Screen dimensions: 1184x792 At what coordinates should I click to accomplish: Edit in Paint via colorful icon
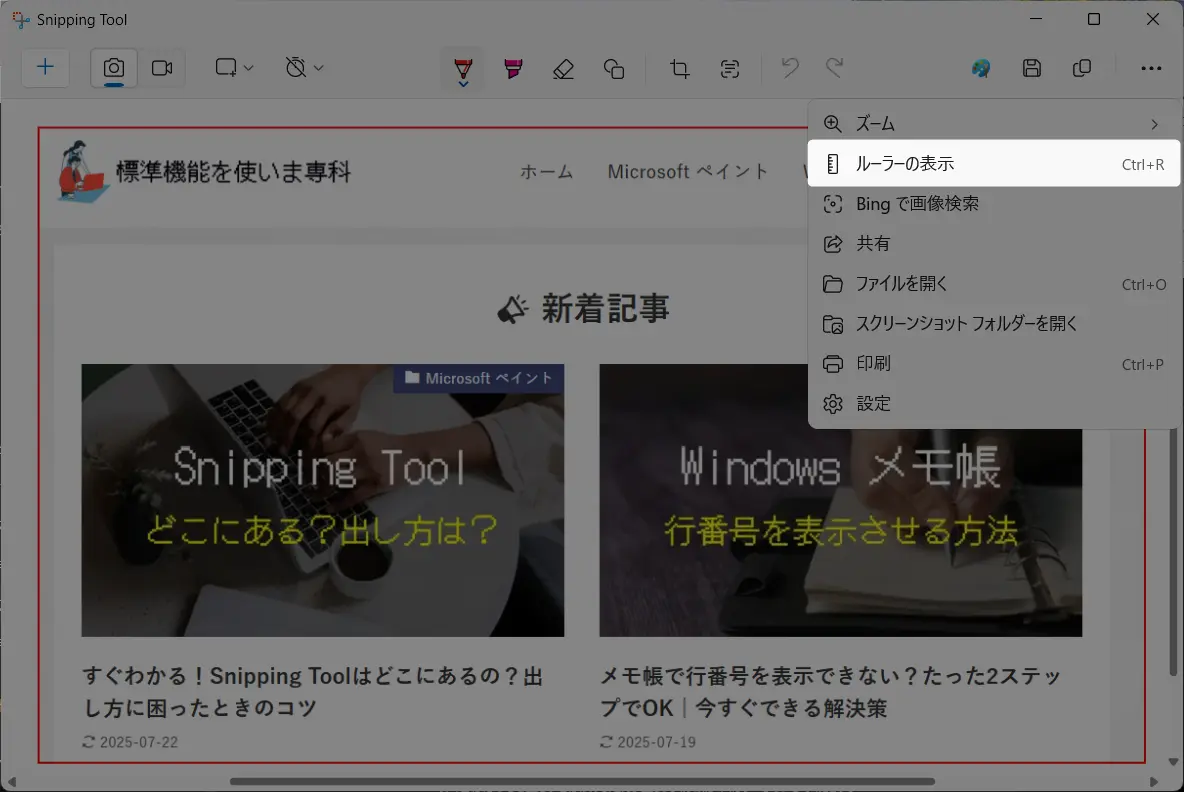[x=981, y=69]
